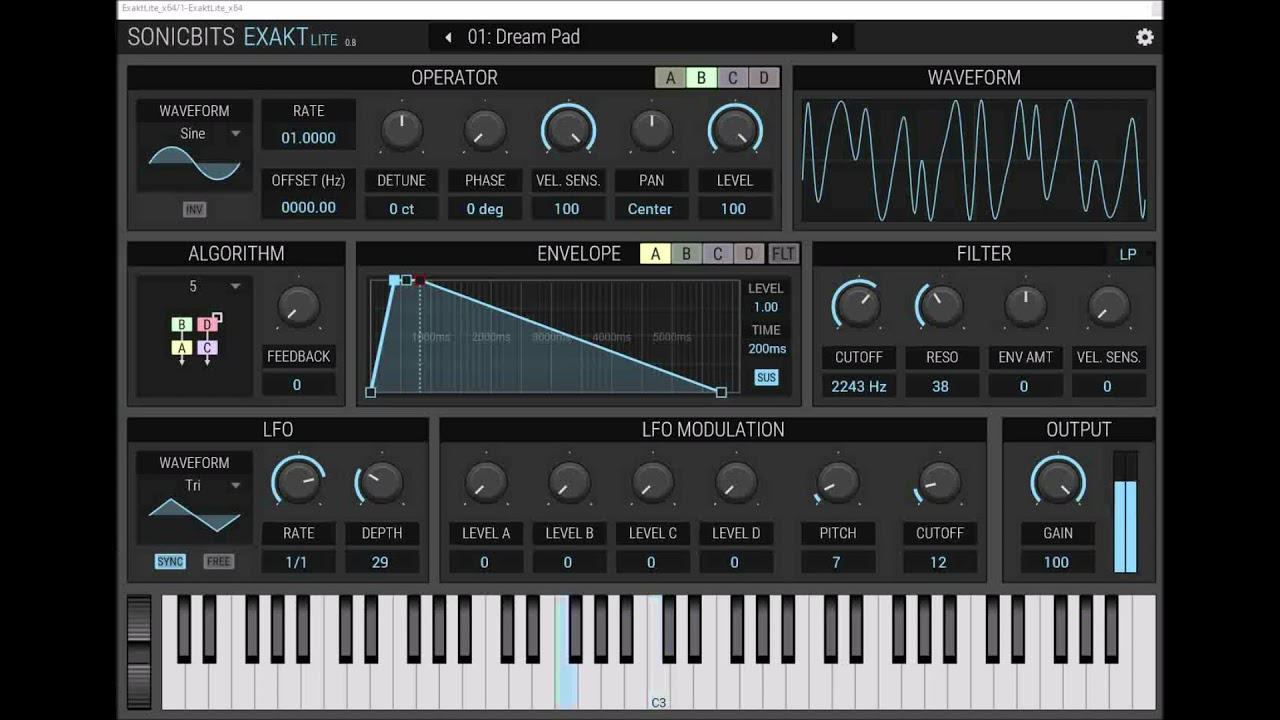Enable LFO FREE mode
This screenshot has height=720, width=1280.
(x=218, y=562)
